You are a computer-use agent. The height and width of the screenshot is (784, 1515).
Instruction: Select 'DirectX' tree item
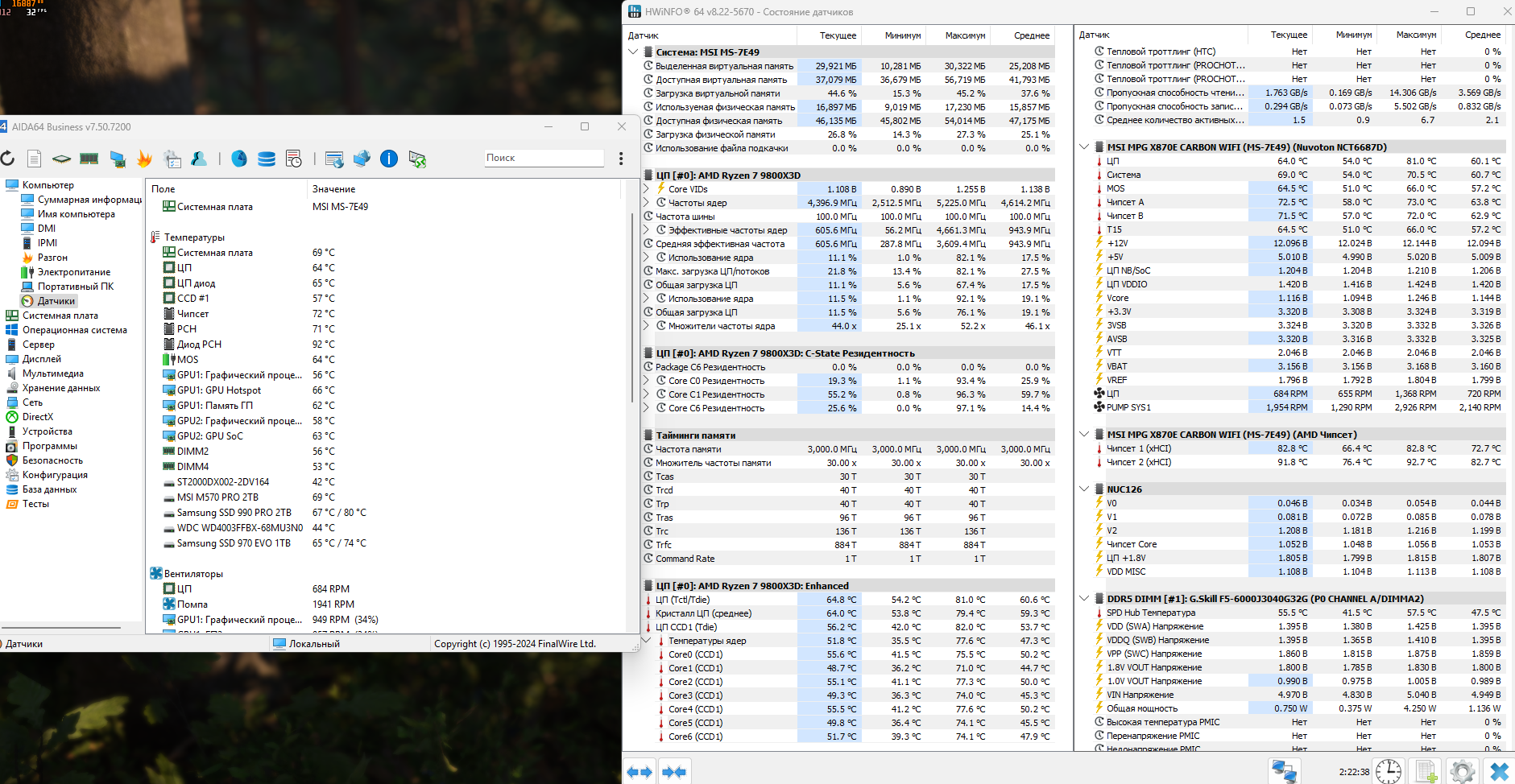pyautogui.click(x=38, y=417)
